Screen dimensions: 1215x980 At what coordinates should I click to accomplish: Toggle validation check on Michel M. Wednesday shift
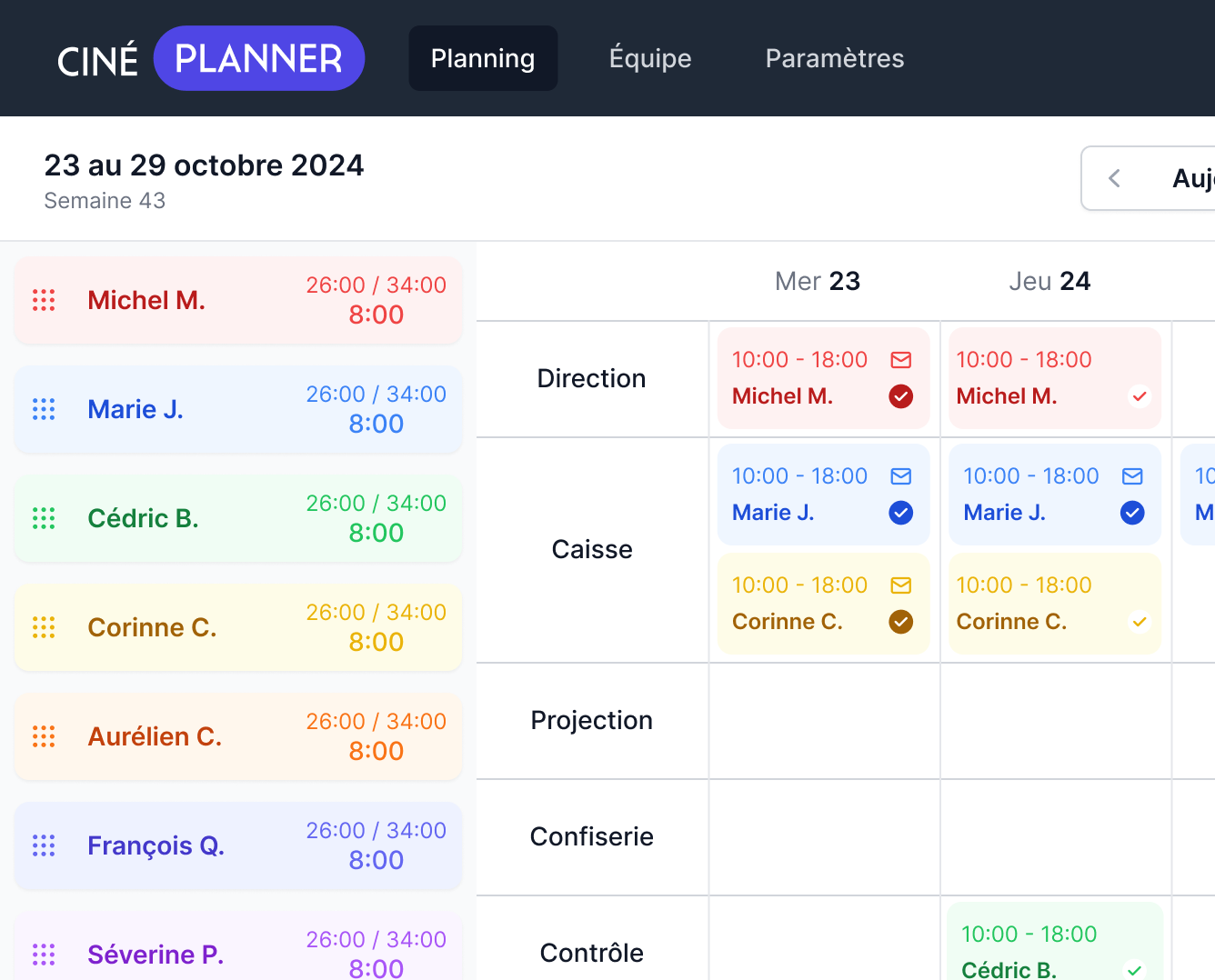[x=900, y=396]
